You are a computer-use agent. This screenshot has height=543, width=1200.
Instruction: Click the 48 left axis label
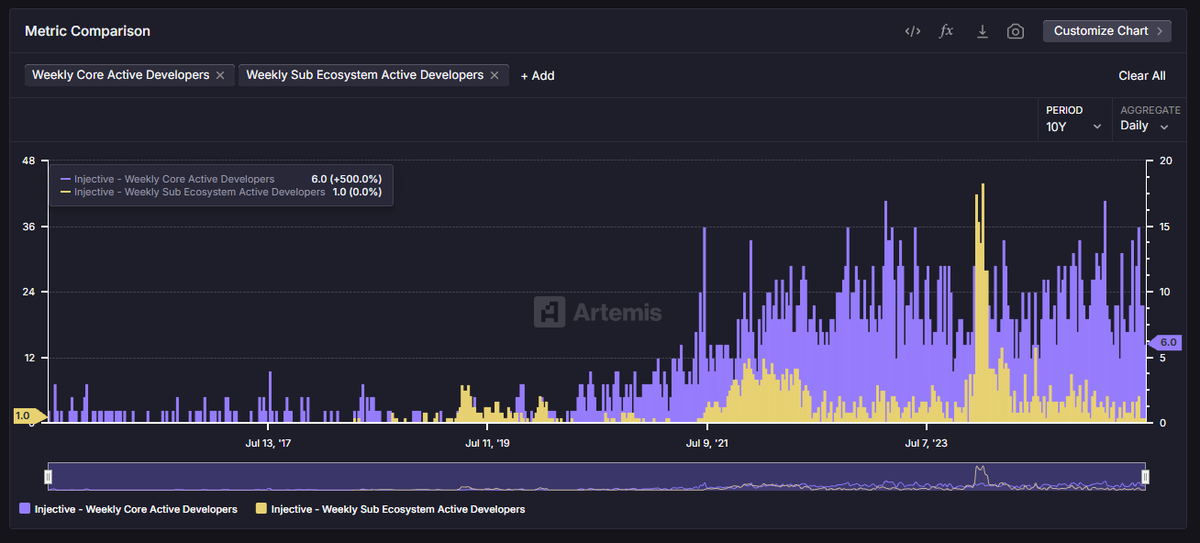(x=28, y=161)
